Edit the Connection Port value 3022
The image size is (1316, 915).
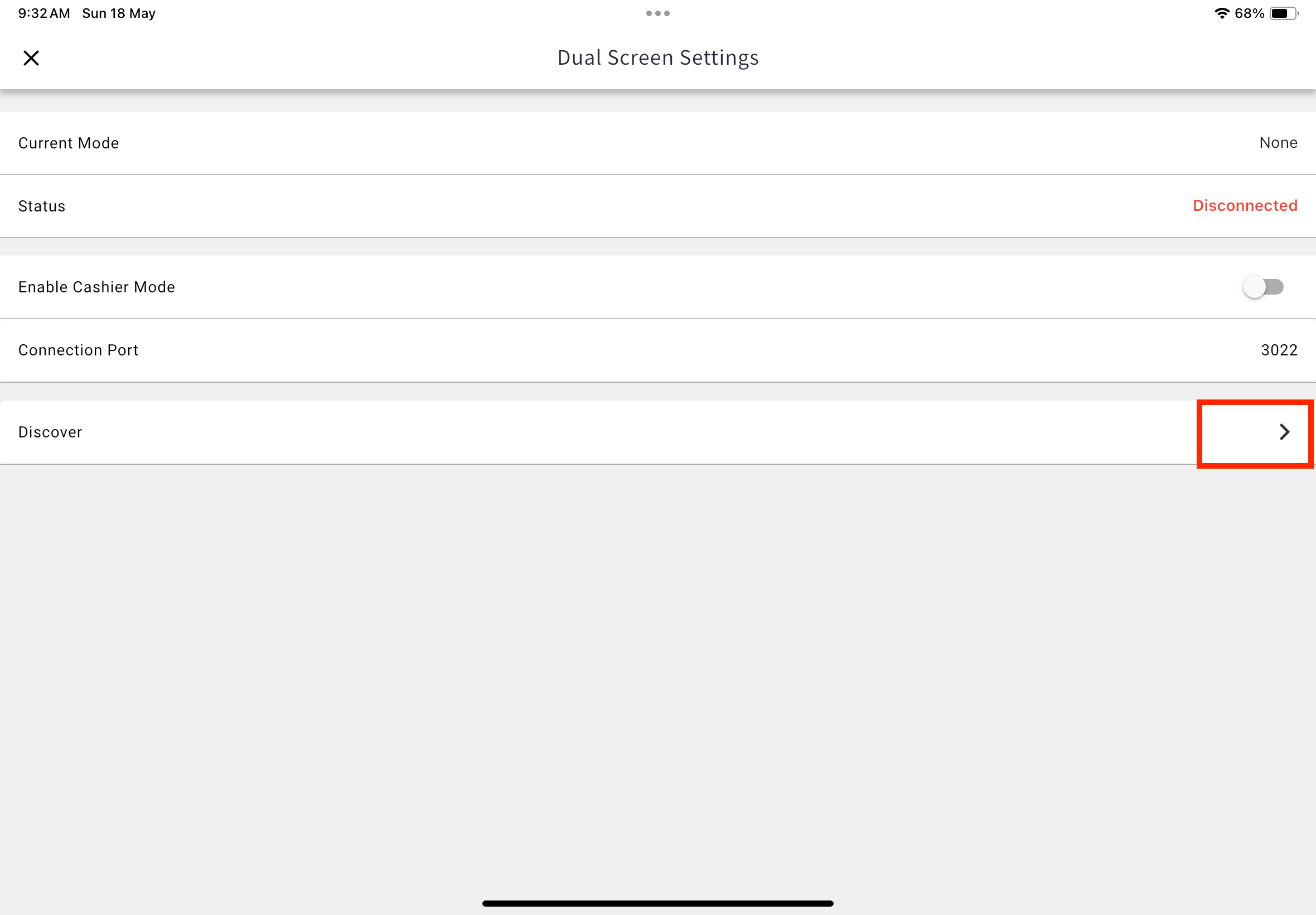click(1279, 350)
